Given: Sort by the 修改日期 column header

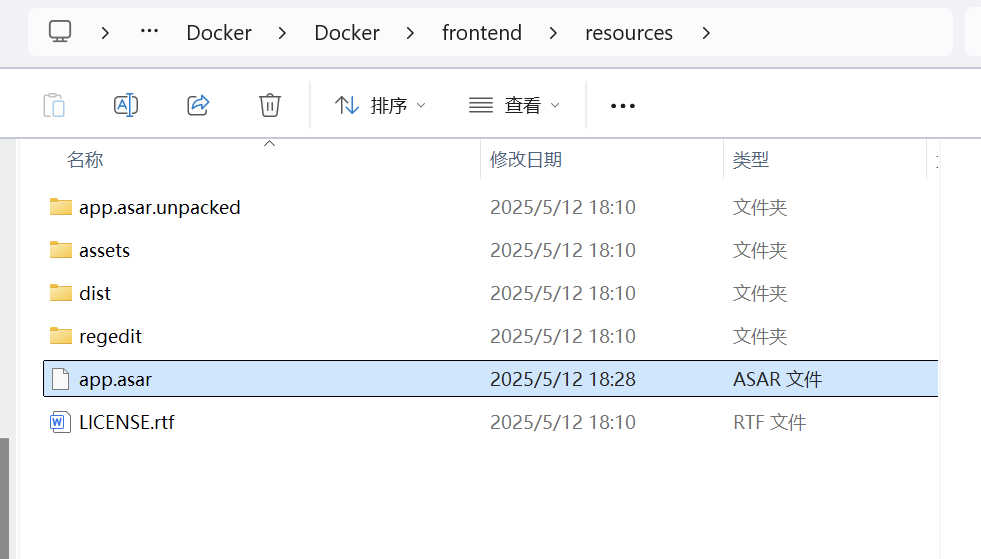Looking at the screenshot, I should (526, 160).
